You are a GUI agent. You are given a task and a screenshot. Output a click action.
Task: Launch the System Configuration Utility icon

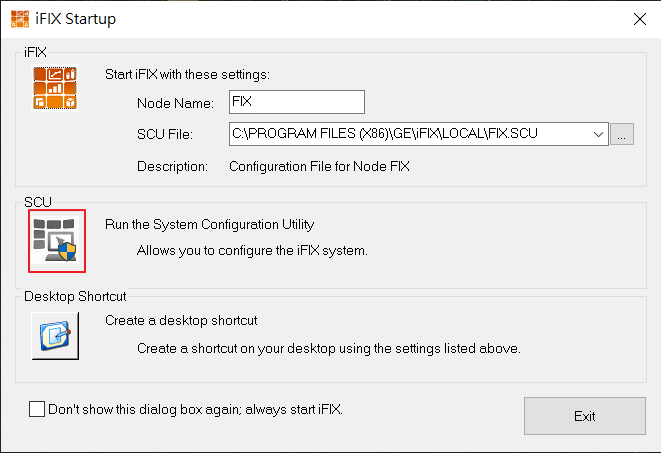coord(57,241)
